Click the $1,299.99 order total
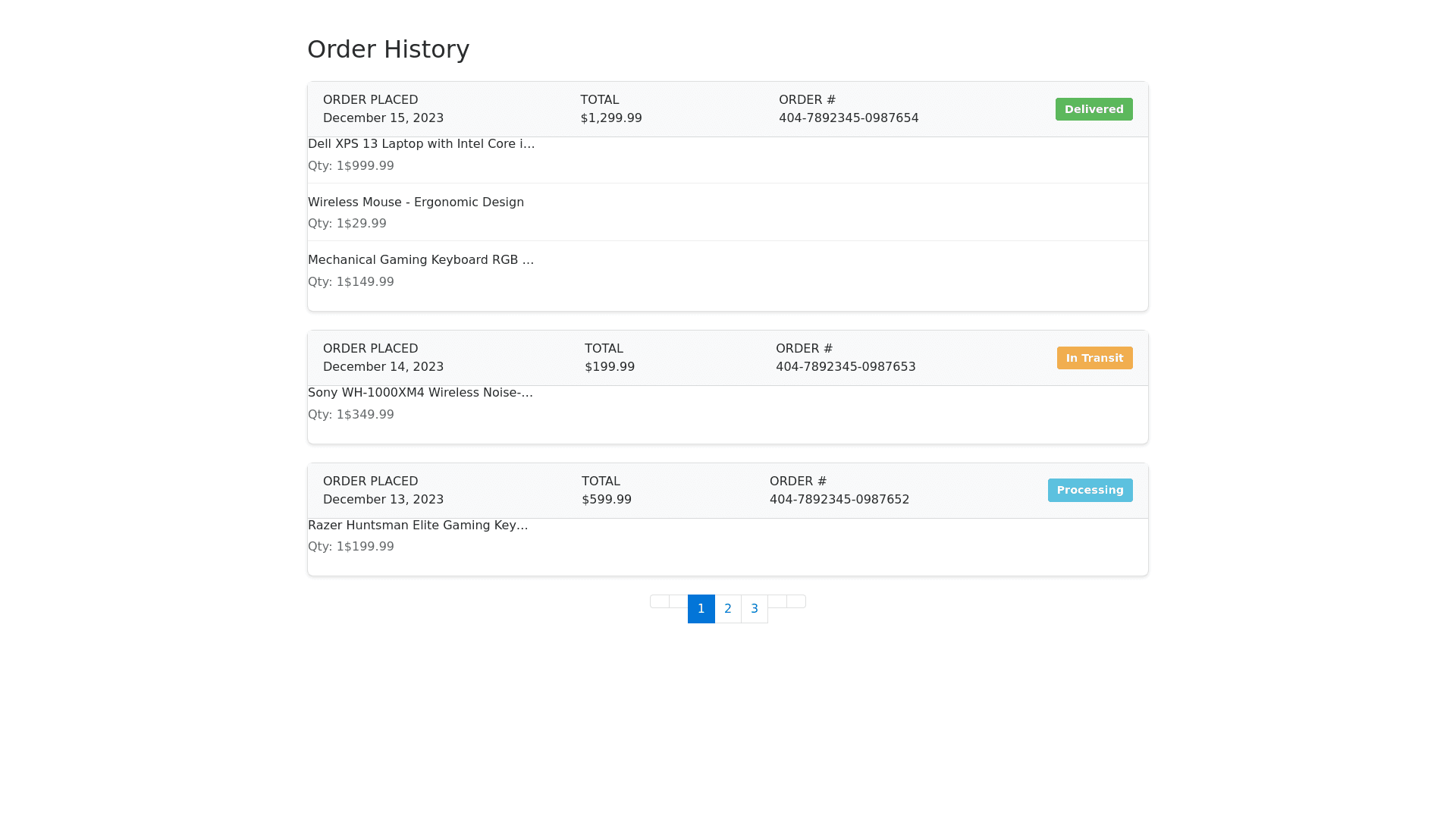The width and height of the screenshot is (1456, 819). 611,118
